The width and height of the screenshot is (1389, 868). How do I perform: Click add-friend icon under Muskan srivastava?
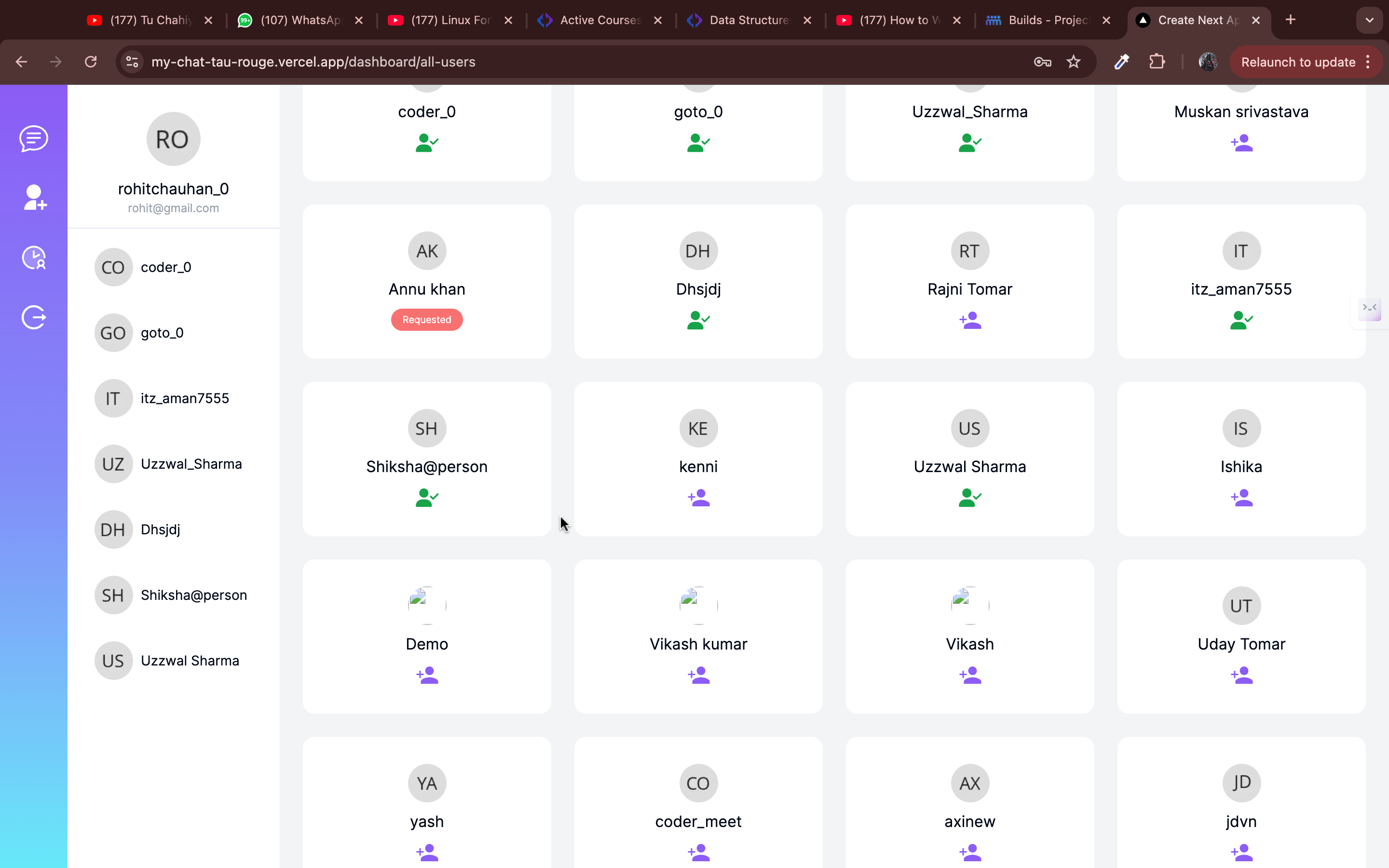1241,142
